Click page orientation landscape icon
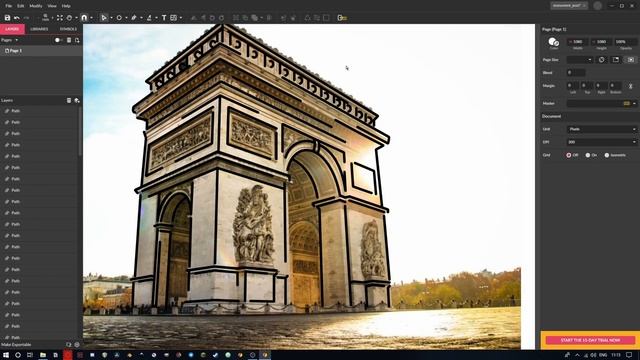This screenshot has height=360, width=640. click(x=631, y=60)
